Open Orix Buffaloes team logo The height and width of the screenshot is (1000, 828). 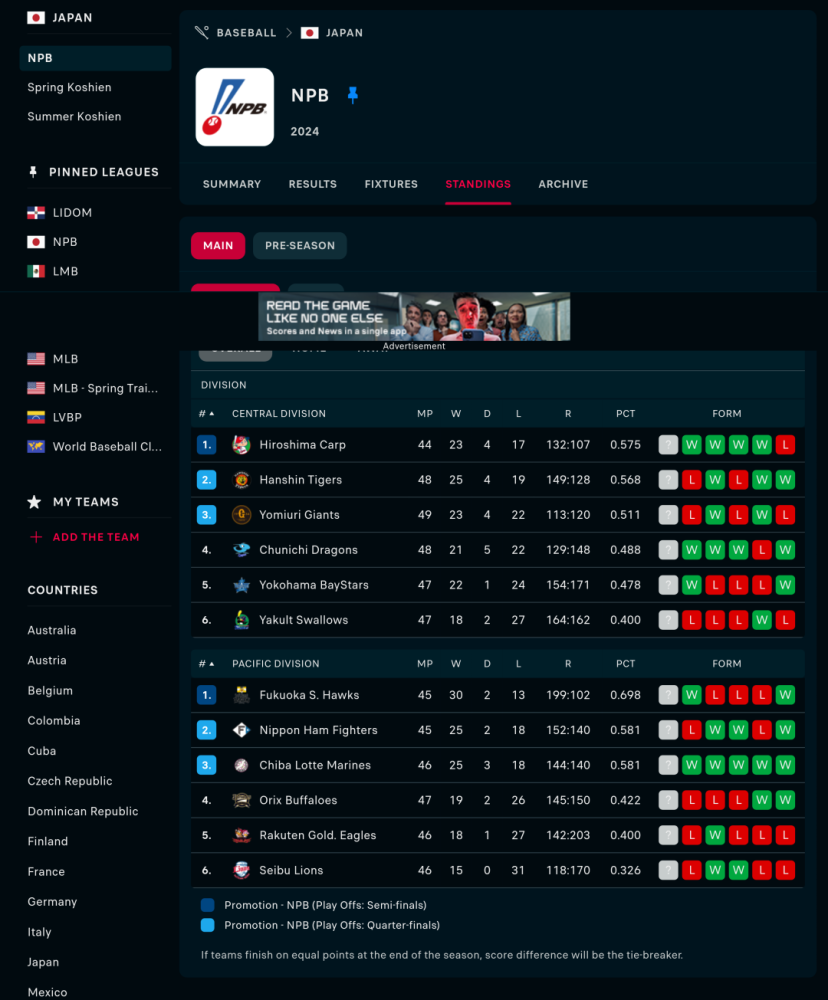click(x=241, y=800)
